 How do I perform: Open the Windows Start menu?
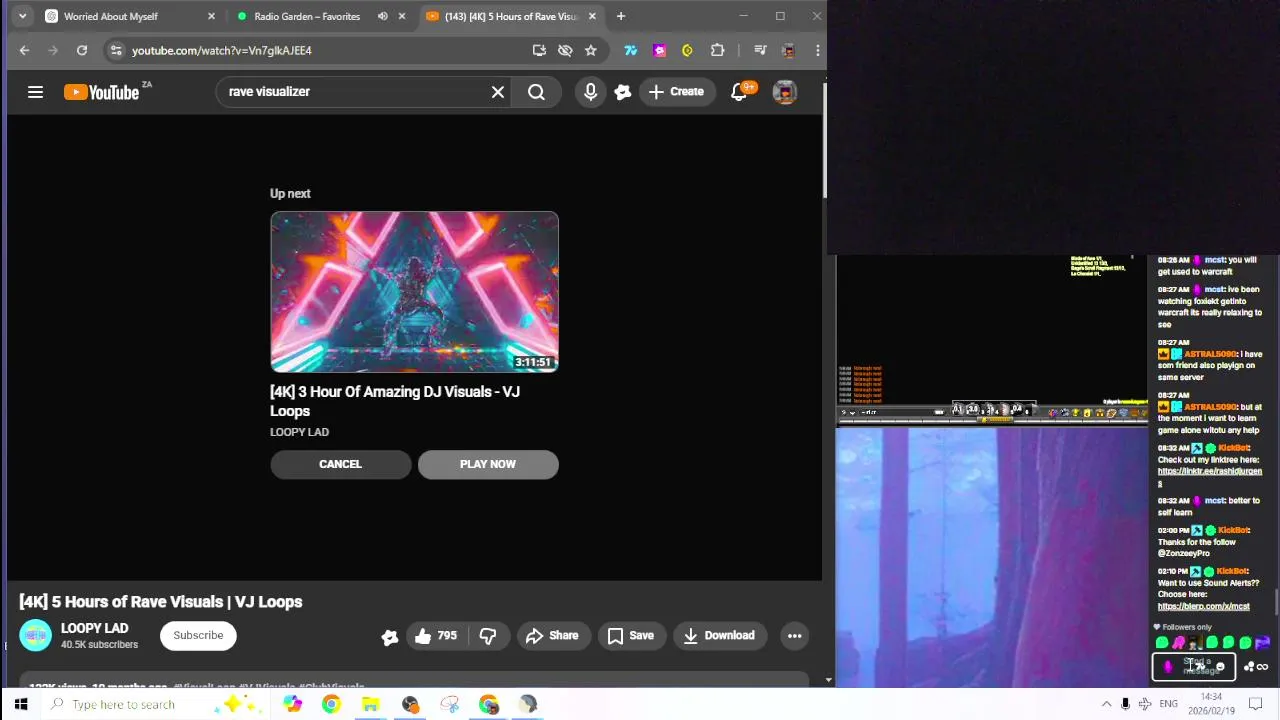pyautogui.click(x=20, y=704)
